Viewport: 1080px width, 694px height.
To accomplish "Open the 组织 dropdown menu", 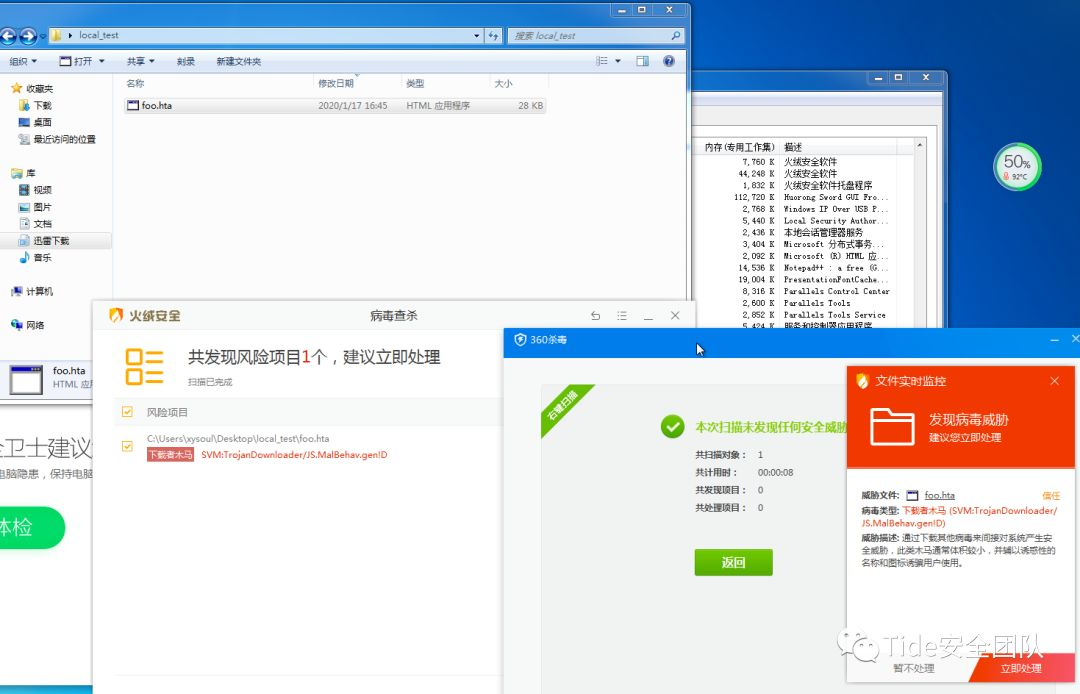I will pyautogui.click(x=23, y=61).
